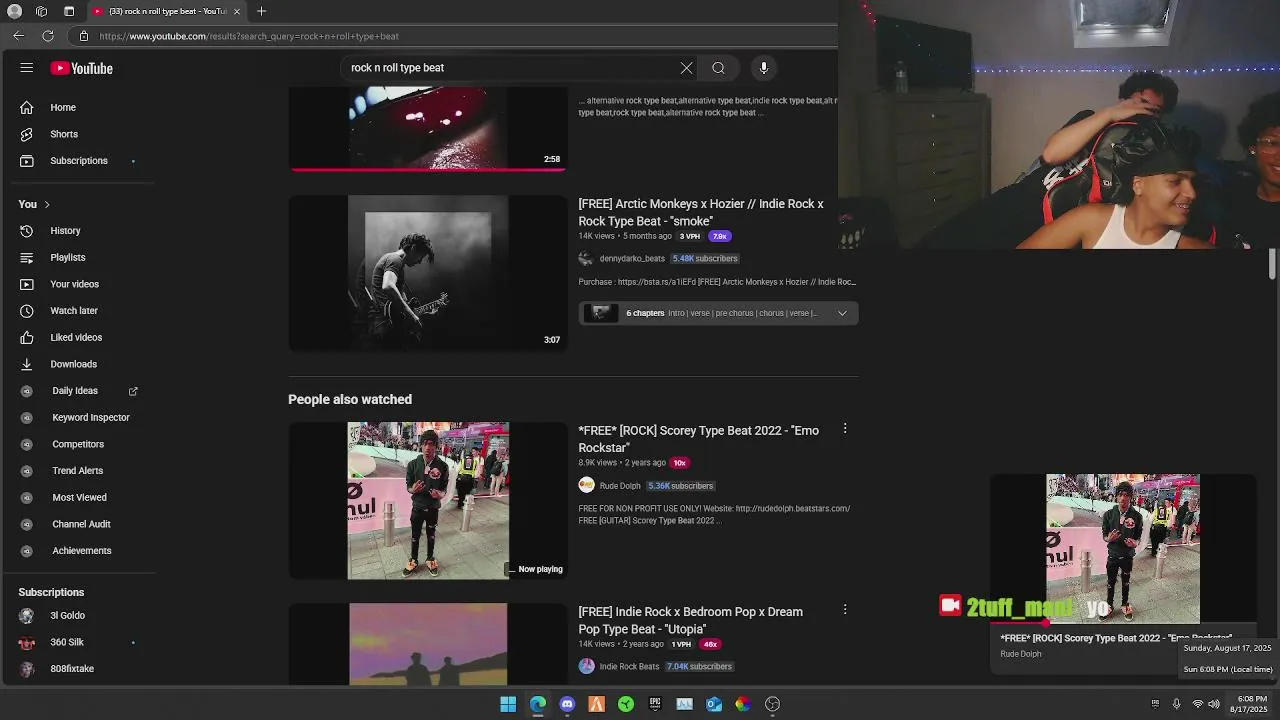Expand the You section chevron
This screenshot has height=720, width=1280.
47,204
